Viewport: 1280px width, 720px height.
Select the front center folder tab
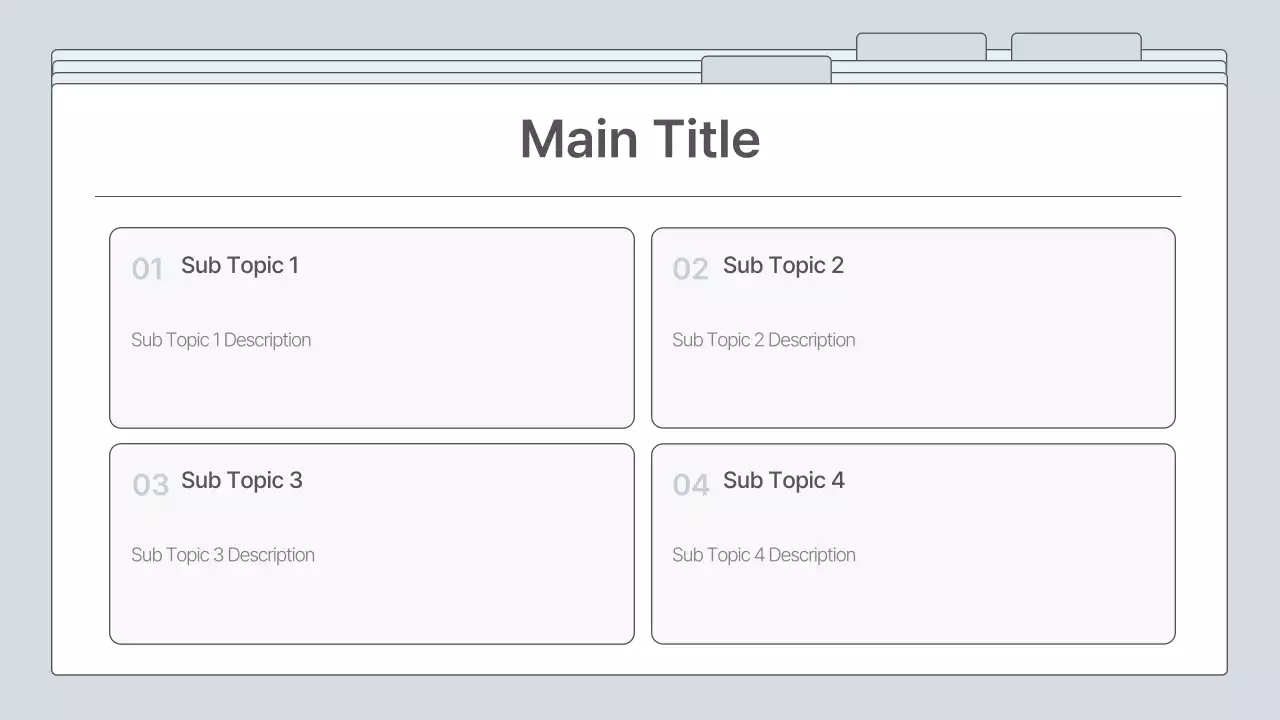click(766, 70)
